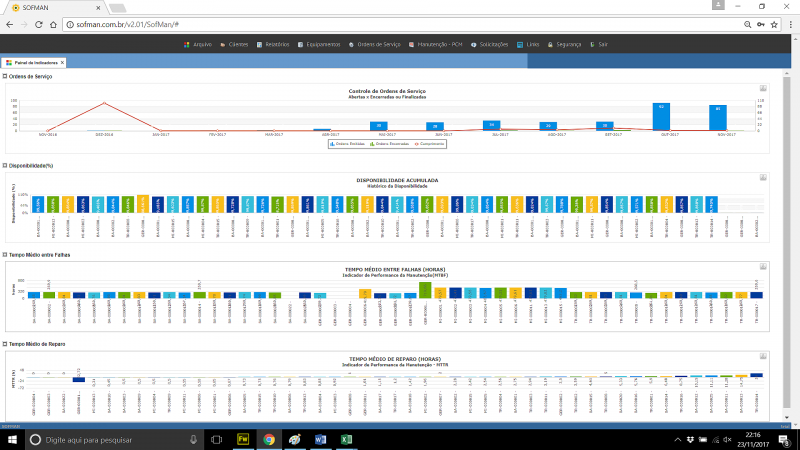
Task: Open Ordens de Serviço menu
Action: [x=377, y=45]
